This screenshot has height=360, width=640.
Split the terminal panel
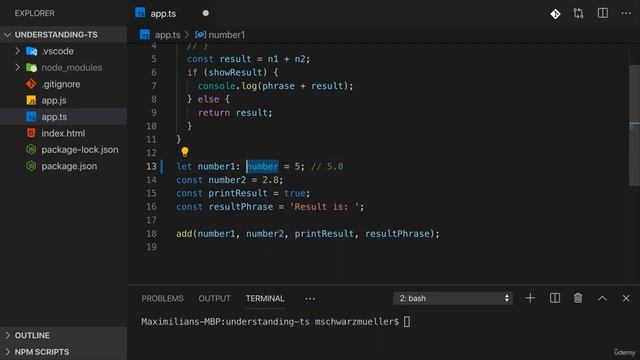[555, 298]
